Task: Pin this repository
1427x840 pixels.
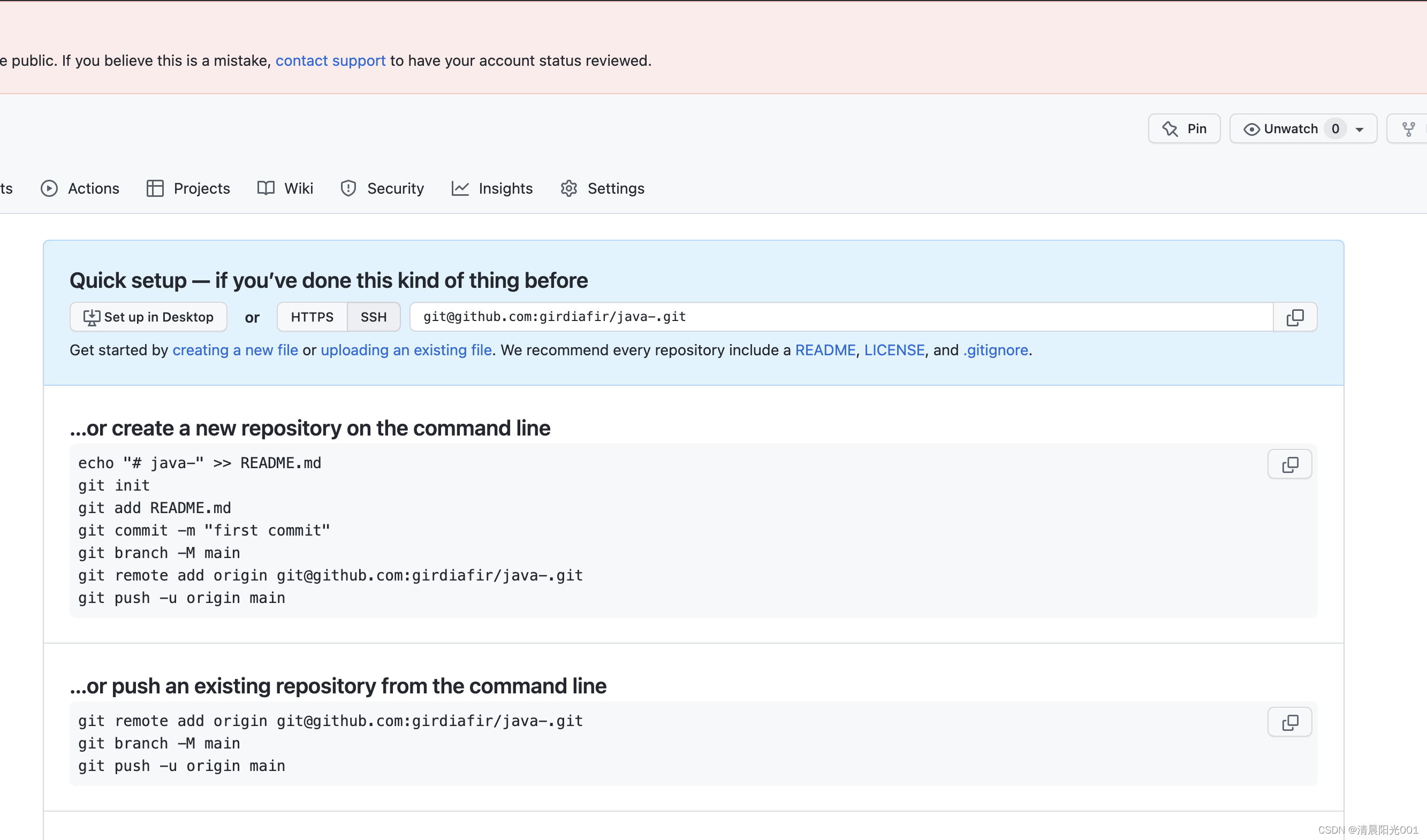Action: 1184,129
